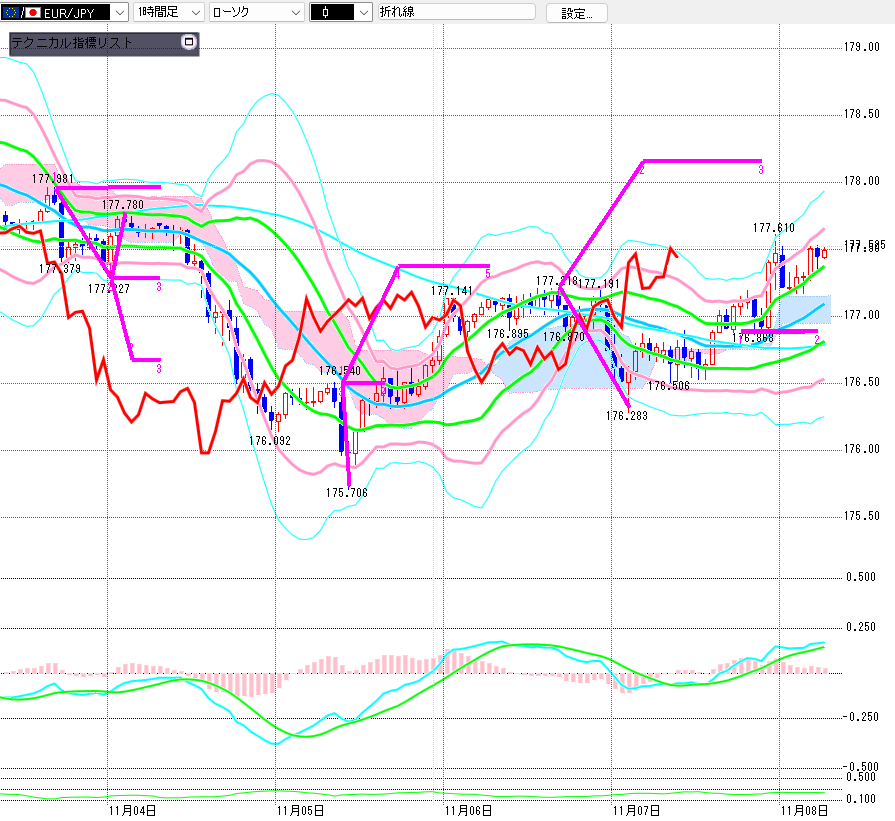
Task: Select the 11月06日 date axis marker
Action: click(469, 810)
